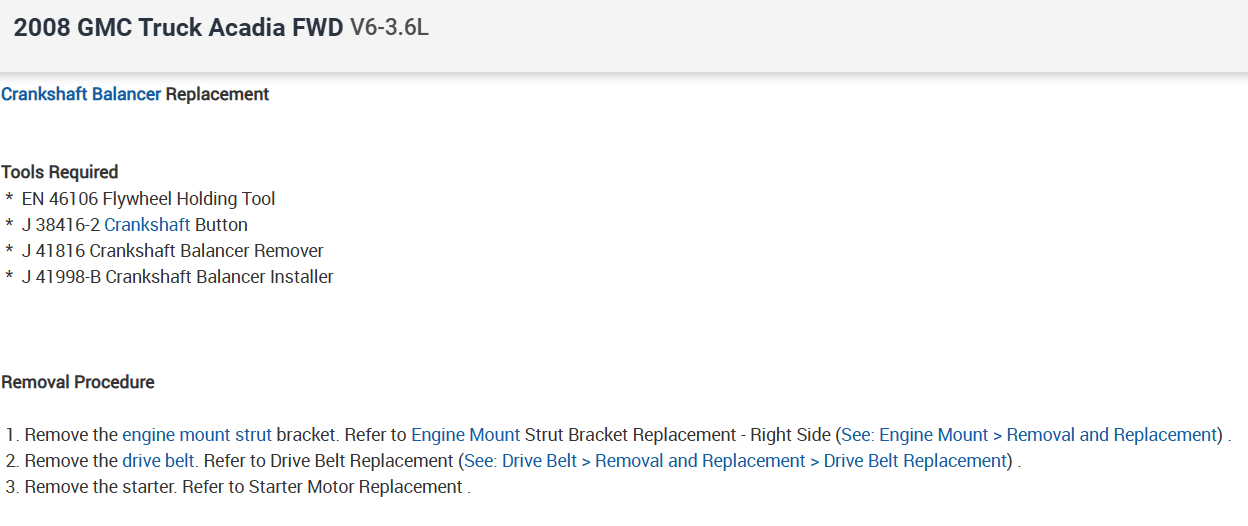Click the word Replacement in the page heading
This screenshot has width=1248, height=526.
[217, 94]
